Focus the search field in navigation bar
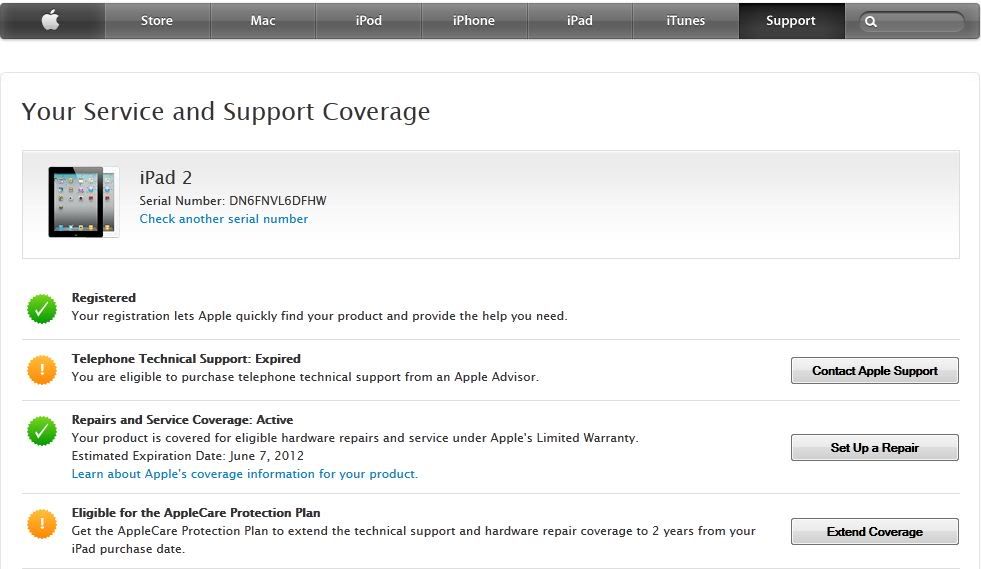 point(912,21)
